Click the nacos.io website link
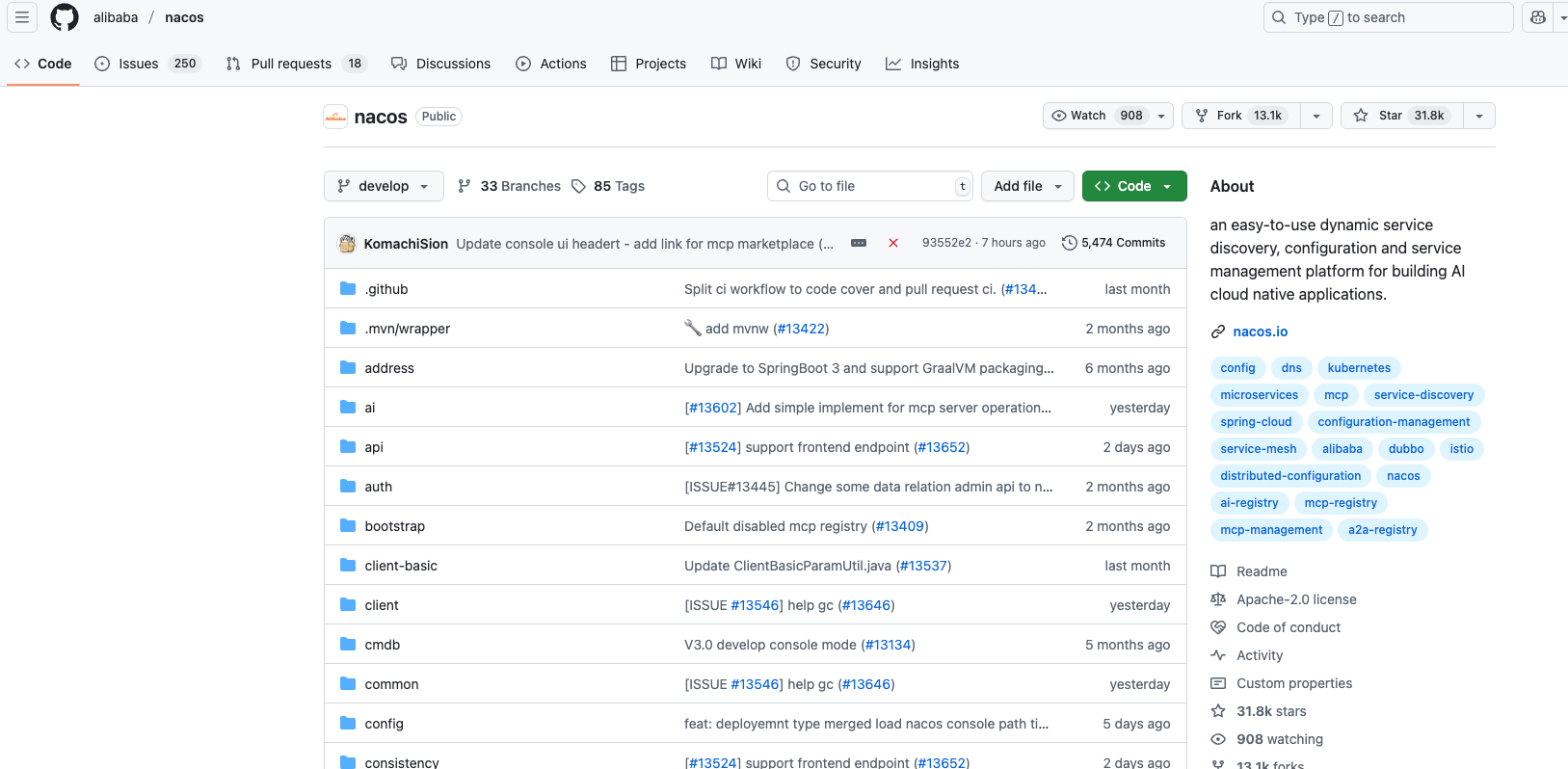 tap(1260, 331)
